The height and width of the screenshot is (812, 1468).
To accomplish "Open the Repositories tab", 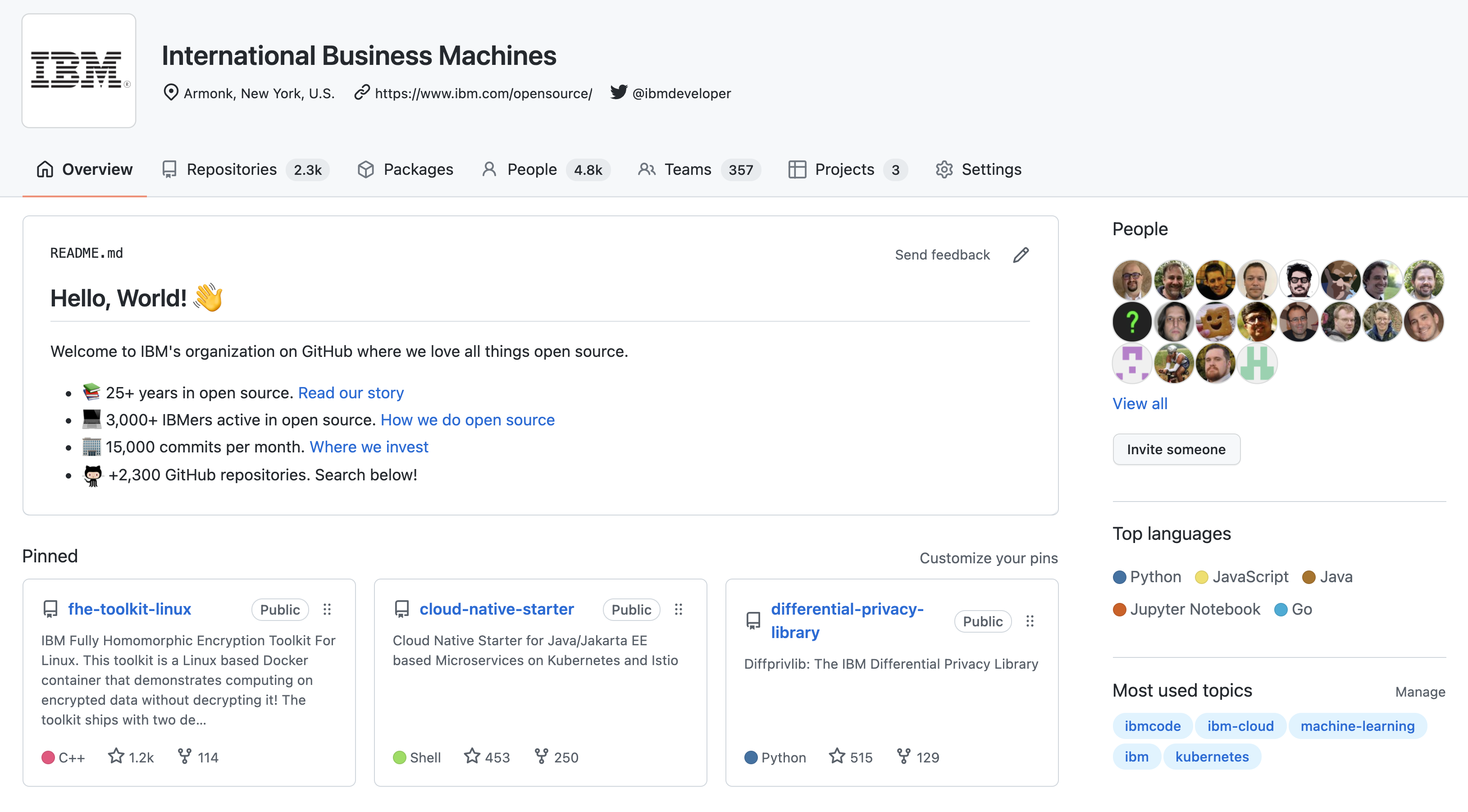I will tap(246, 169).
